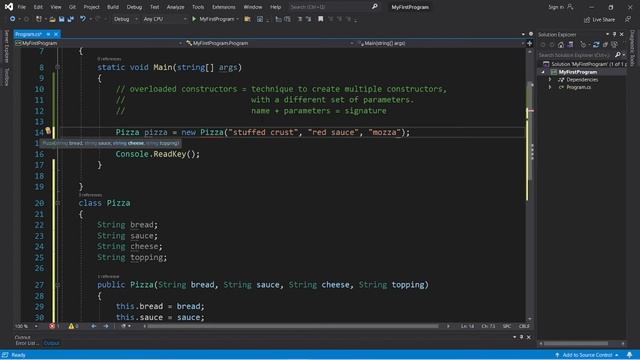Open the Toolbox side tab
Viewport: 640px width, 360px height.
pyautogui.click(x=6, y=77)
